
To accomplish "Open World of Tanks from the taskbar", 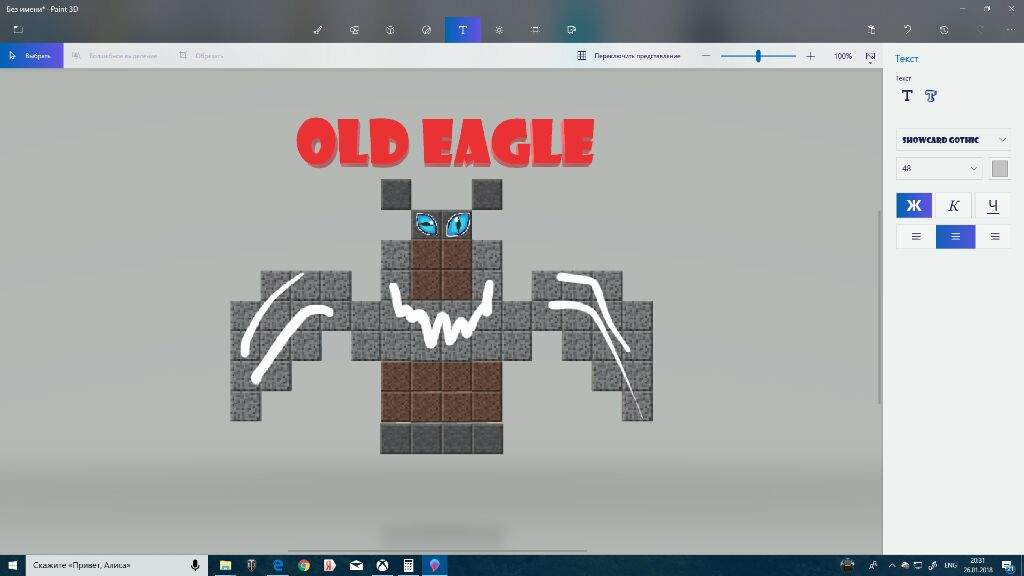I will (x=251, y=566).
